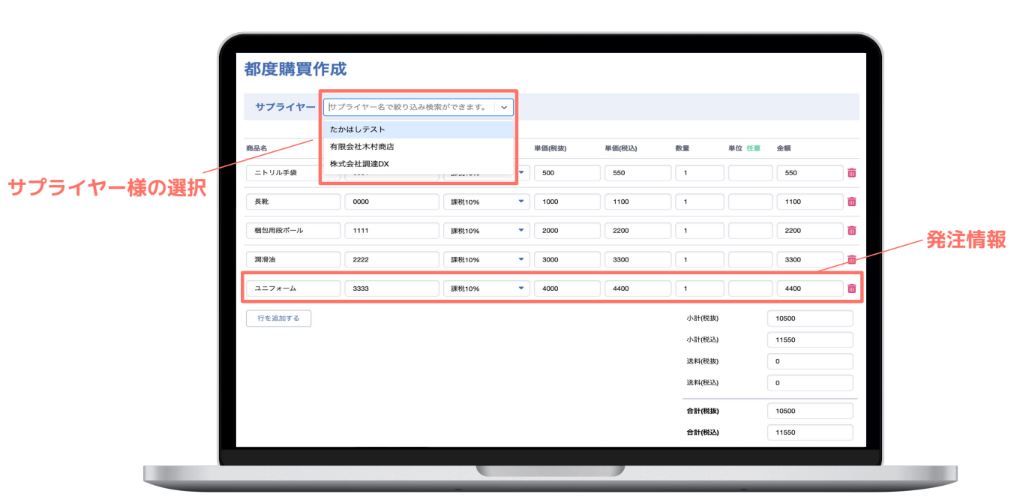The height and width of the screenshot is (504, 1012).
Task: Click the quantity field in 梱包用段ボール row
Action: (699, 230)
